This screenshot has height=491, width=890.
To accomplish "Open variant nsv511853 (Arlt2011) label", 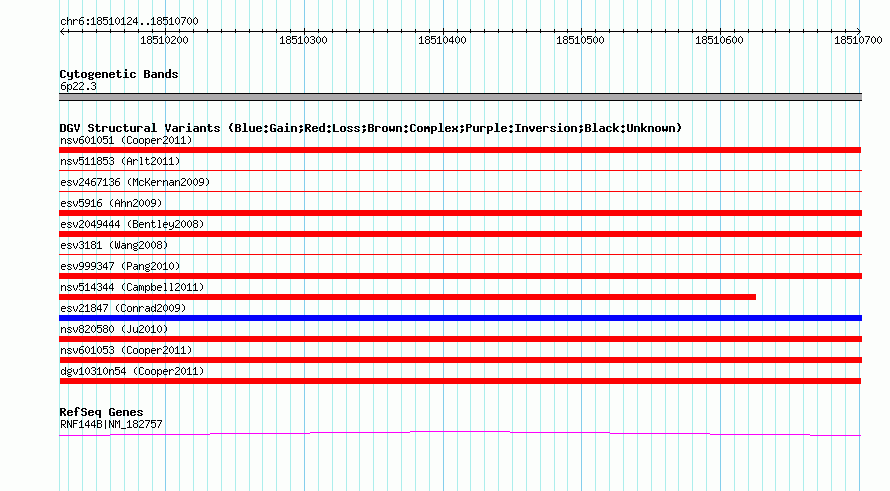I will coord(120,161).
